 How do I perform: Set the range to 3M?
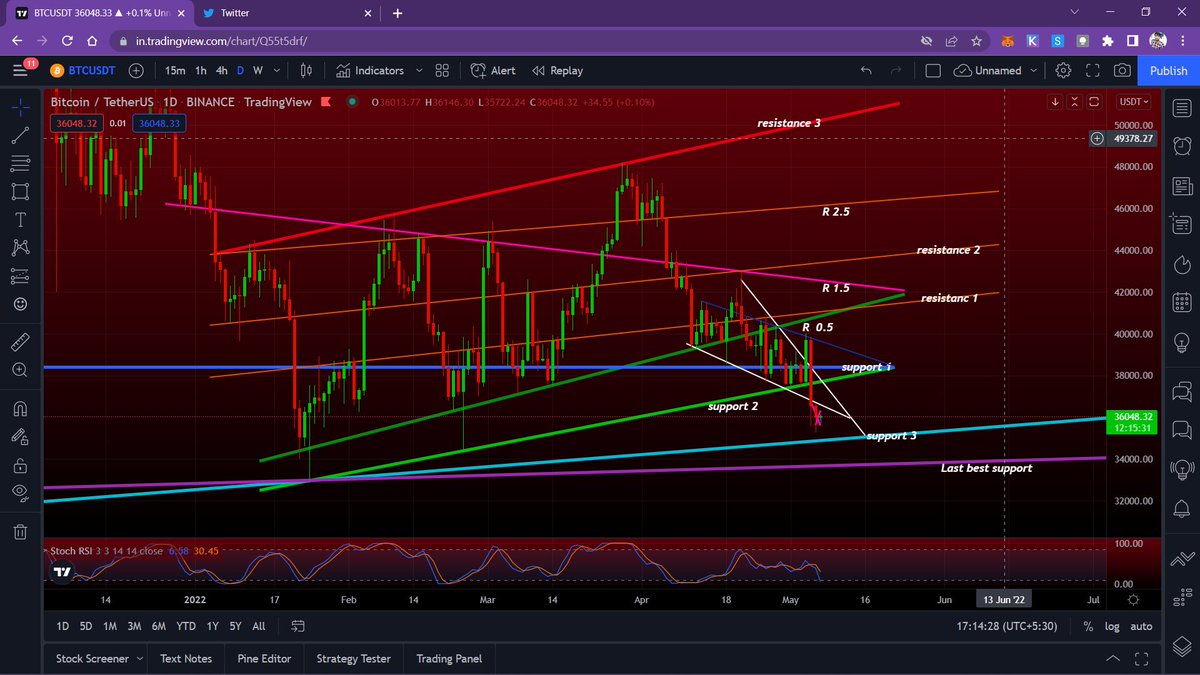pos(134,626)
